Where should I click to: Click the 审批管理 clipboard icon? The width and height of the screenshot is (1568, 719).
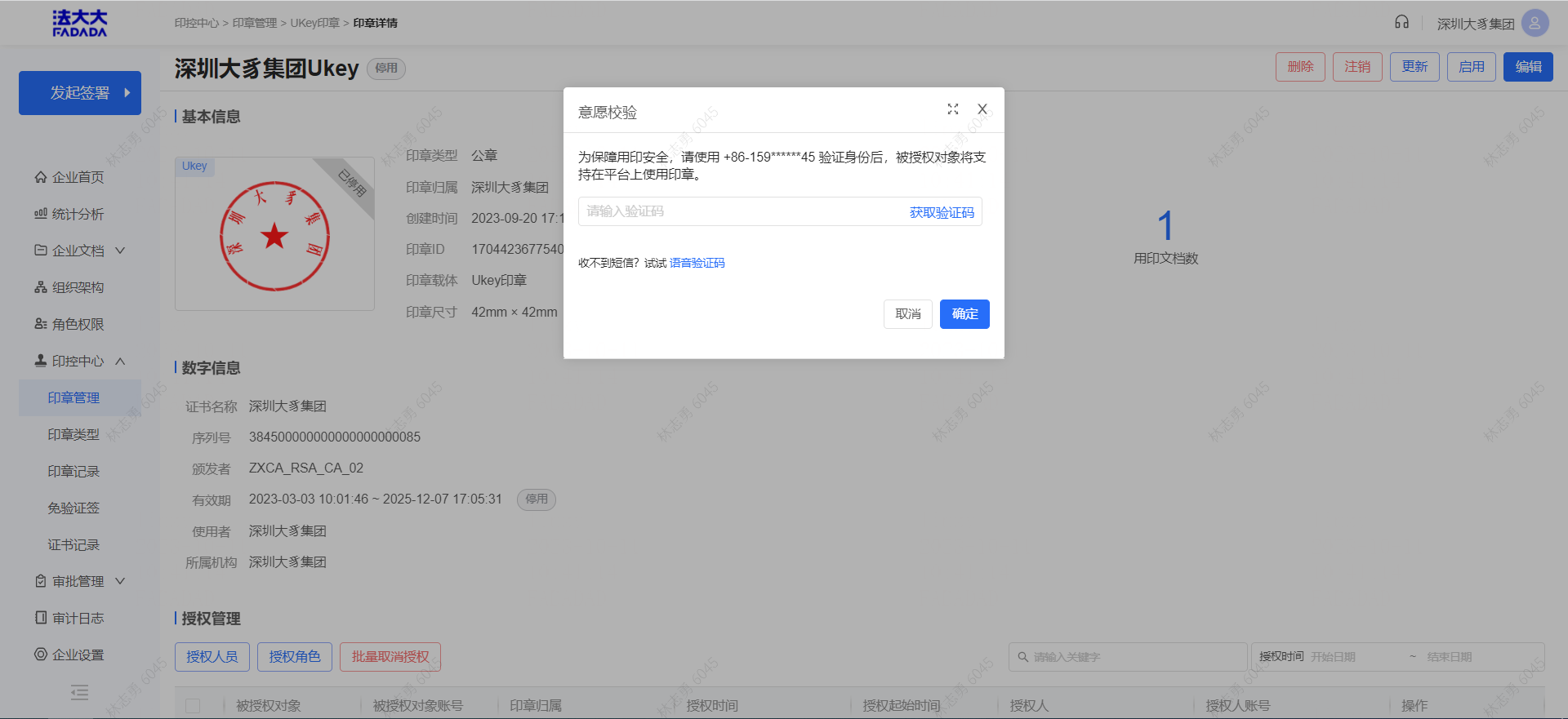click(41, 581)
